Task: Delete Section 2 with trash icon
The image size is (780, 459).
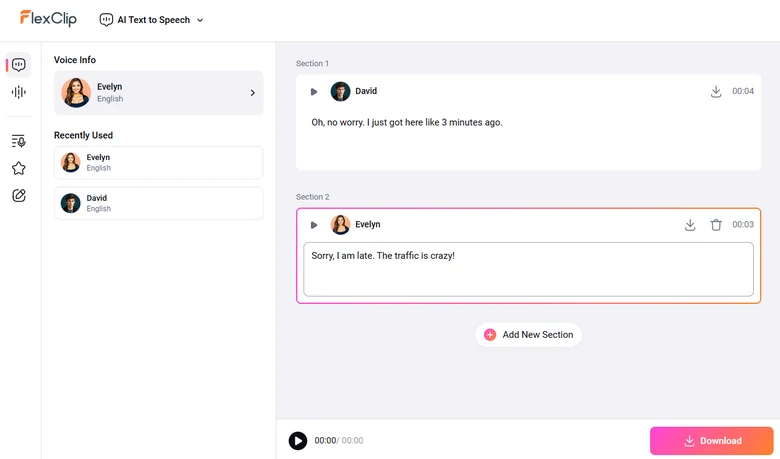Action: click(716, 225)
